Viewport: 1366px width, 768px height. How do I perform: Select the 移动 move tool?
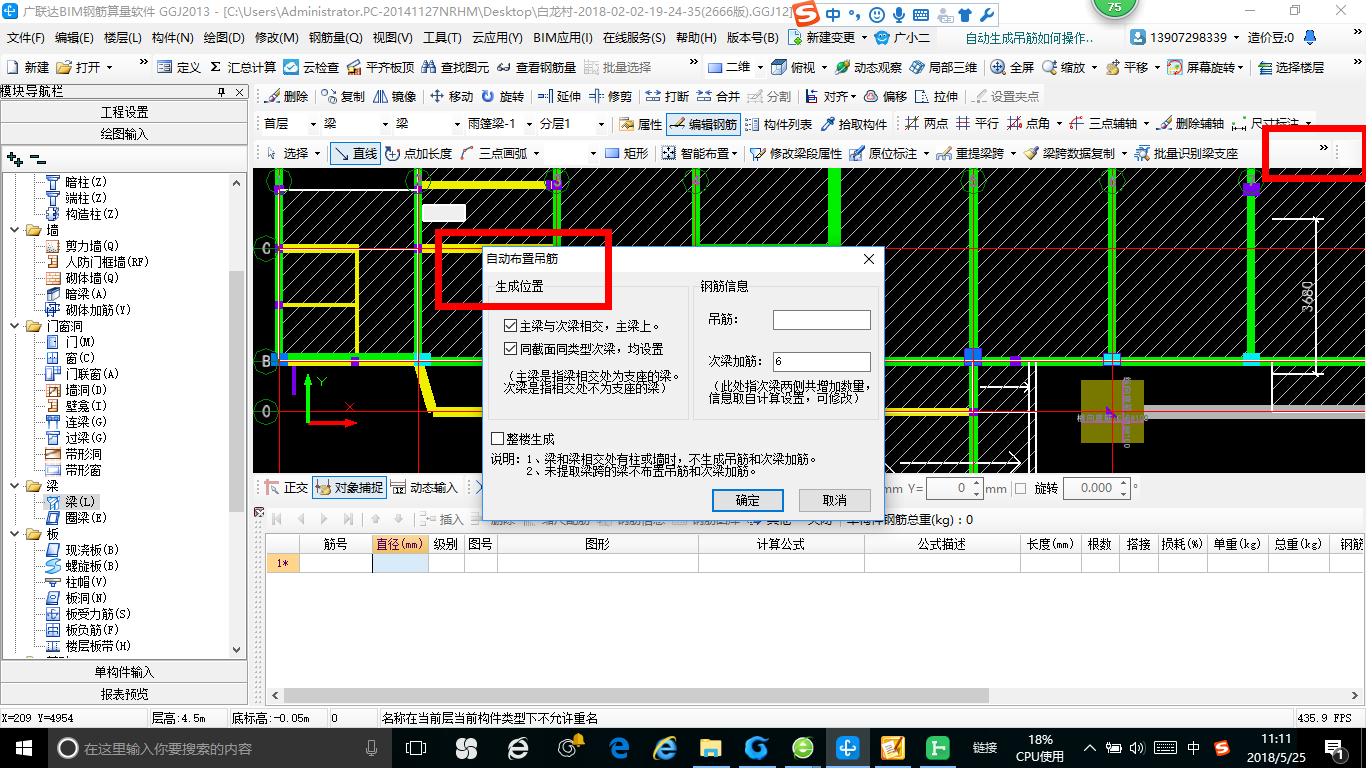pos(451,97)
